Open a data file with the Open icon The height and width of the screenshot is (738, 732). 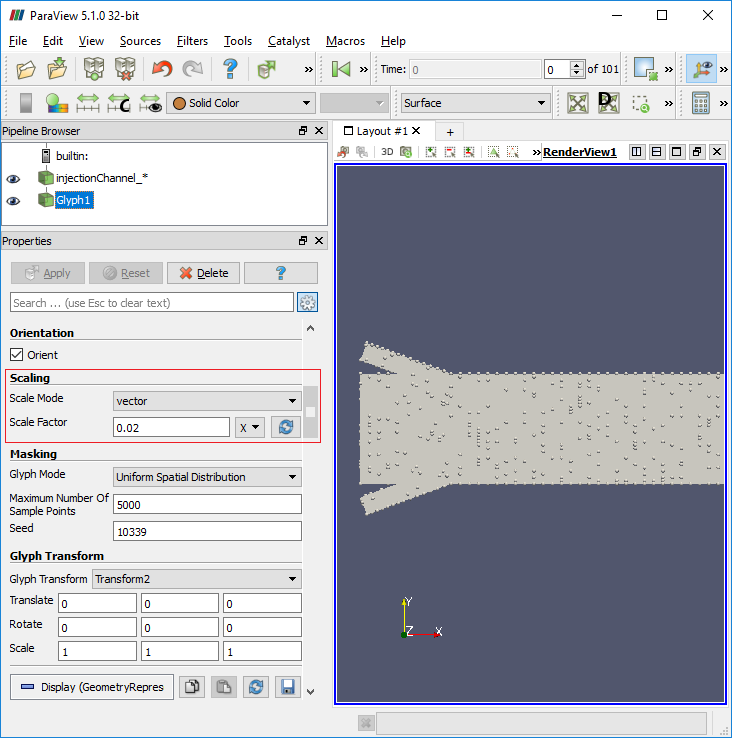(x=26, y=70)
